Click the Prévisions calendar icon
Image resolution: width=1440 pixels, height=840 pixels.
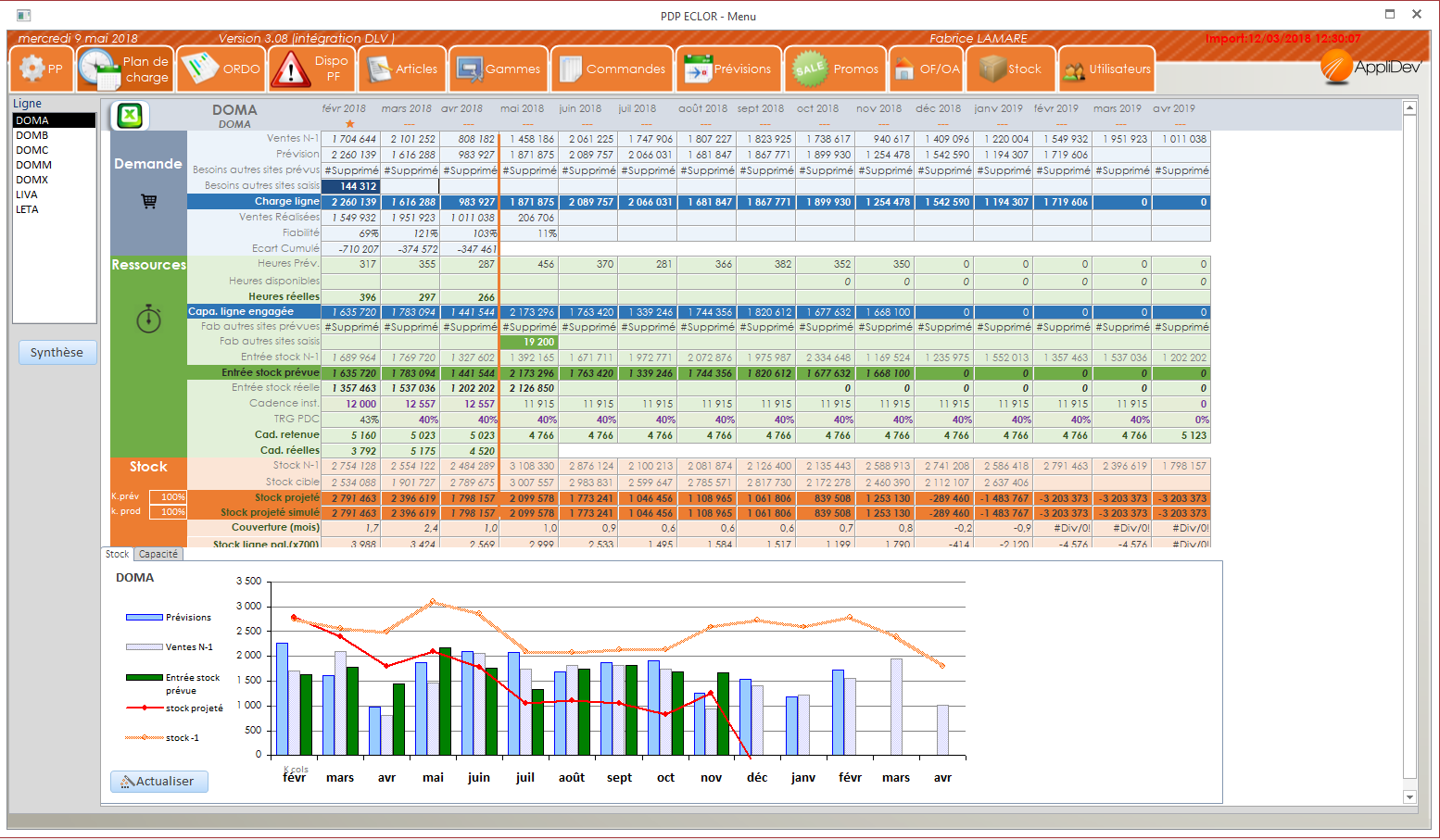[697, 69]
